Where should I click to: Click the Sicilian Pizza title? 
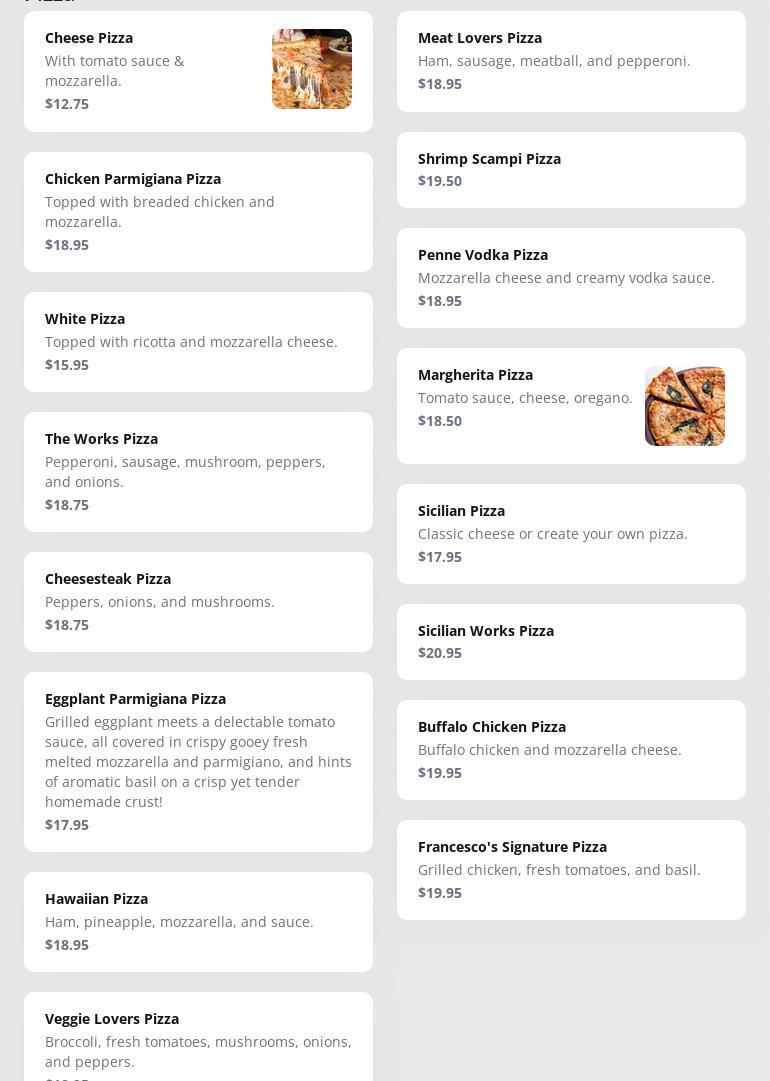(461, 511)
